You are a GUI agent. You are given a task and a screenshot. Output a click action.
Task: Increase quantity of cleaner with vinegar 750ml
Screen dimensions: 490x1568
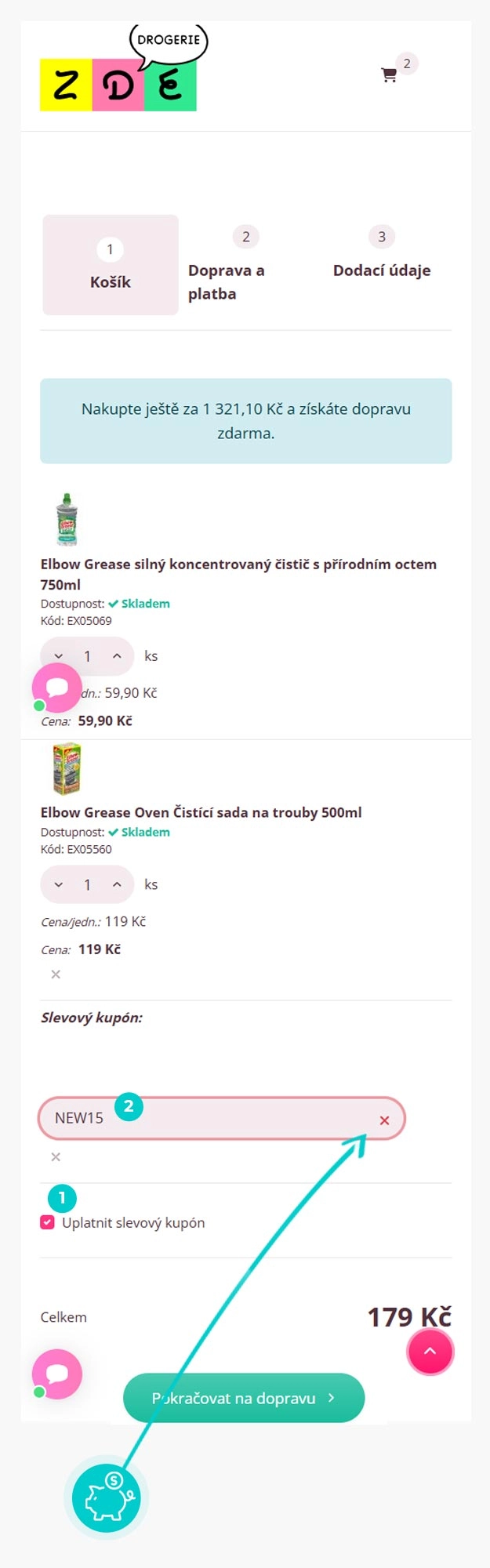coord(117,656)
